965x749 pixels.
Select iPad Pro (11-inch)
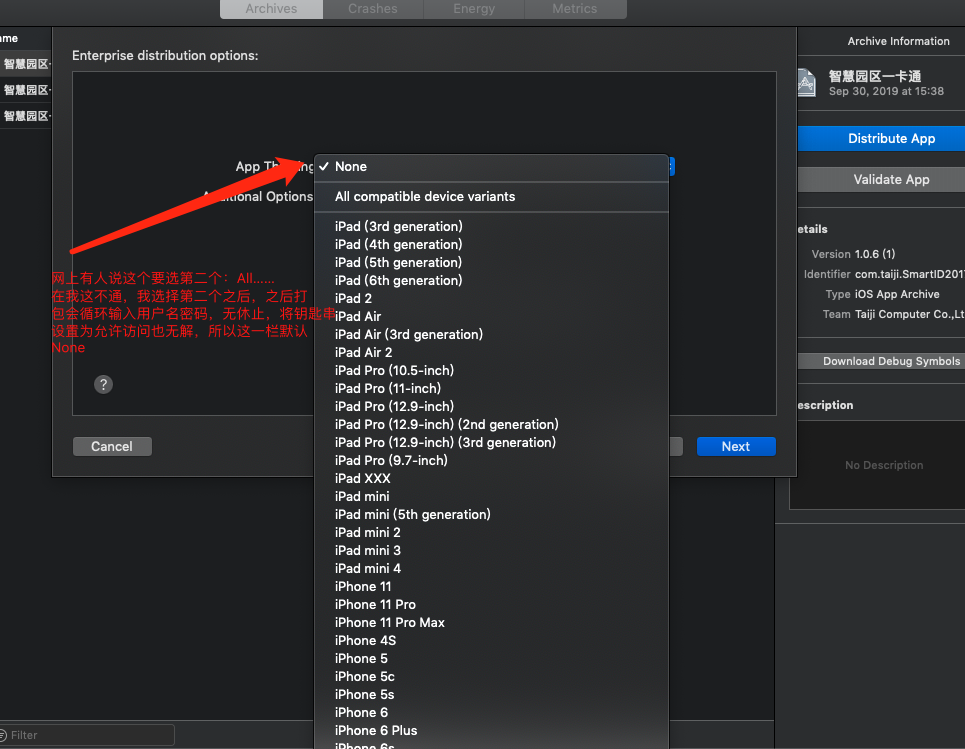pos(491,388)
